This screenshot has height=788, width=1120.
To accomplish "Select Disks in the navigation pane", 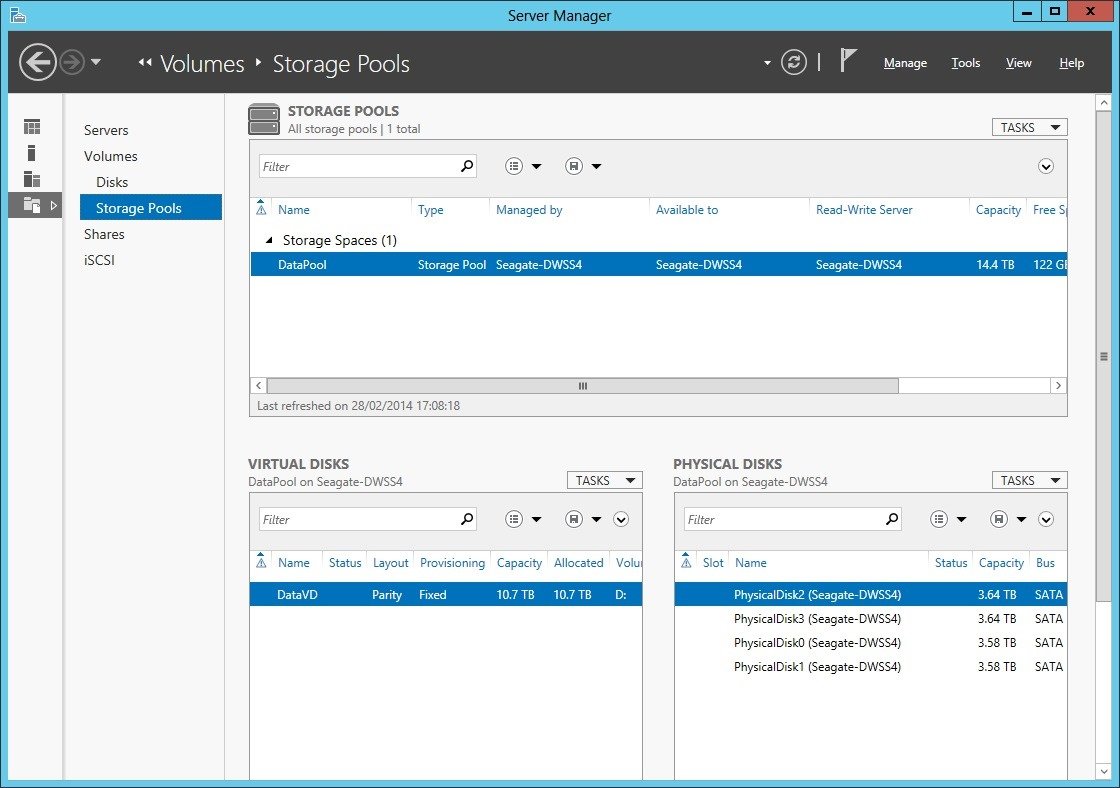I will click(112, 182).
